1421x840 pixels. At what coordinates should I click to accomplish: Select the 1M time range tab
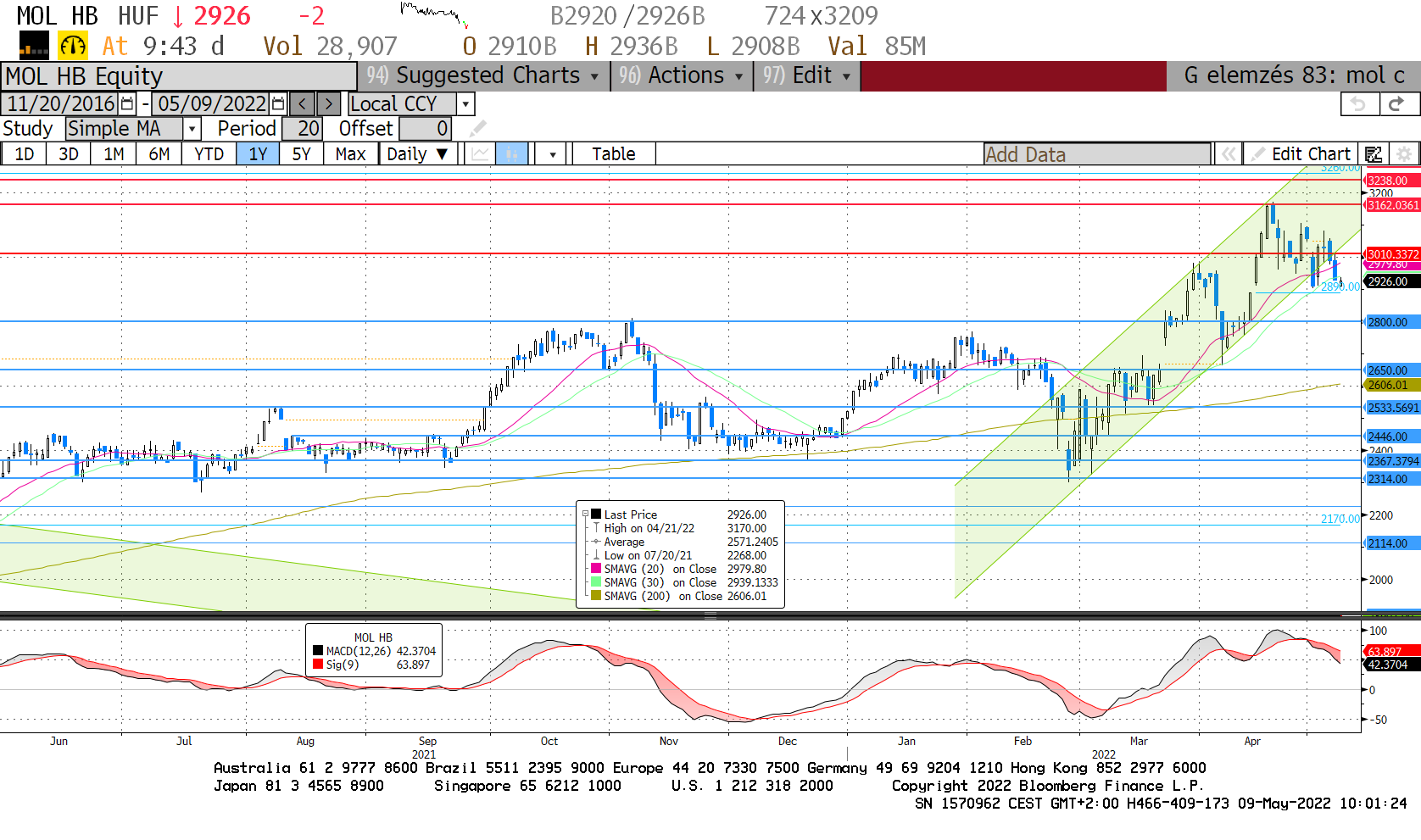[x=114, y=154]
